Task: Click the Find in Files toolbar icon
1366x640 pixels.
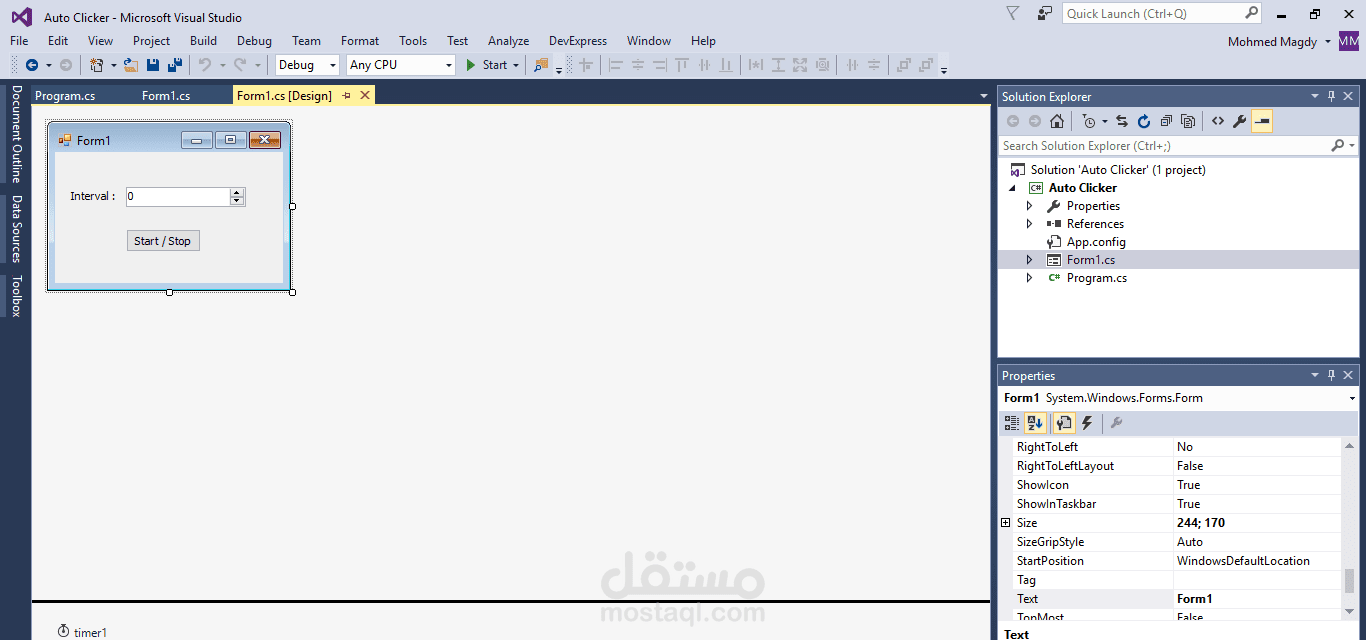Action: [x=541, y=65]
